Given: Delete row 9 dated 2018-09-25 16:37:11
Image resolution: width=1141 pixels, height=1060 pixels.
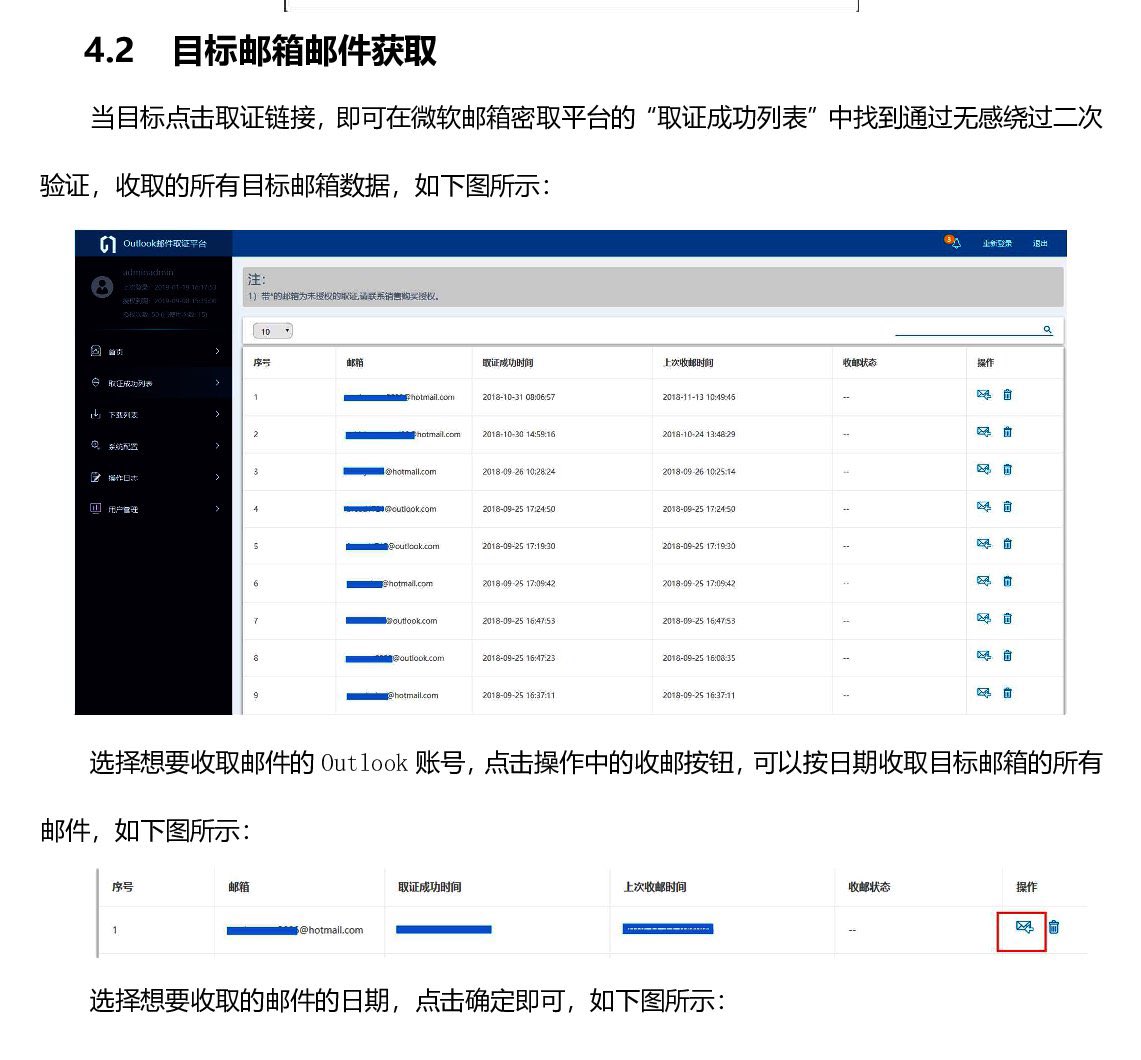Looking at the screenshot, I should pos(1007,693).
